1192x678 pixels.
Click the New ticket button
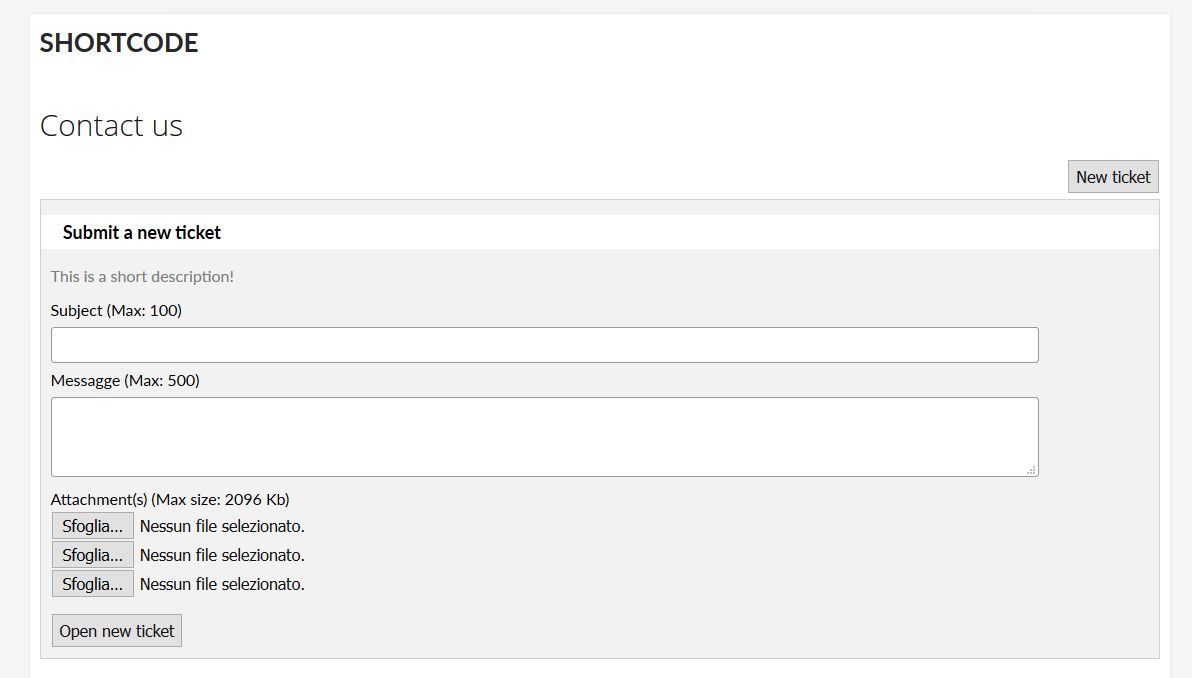[1113, 177]
